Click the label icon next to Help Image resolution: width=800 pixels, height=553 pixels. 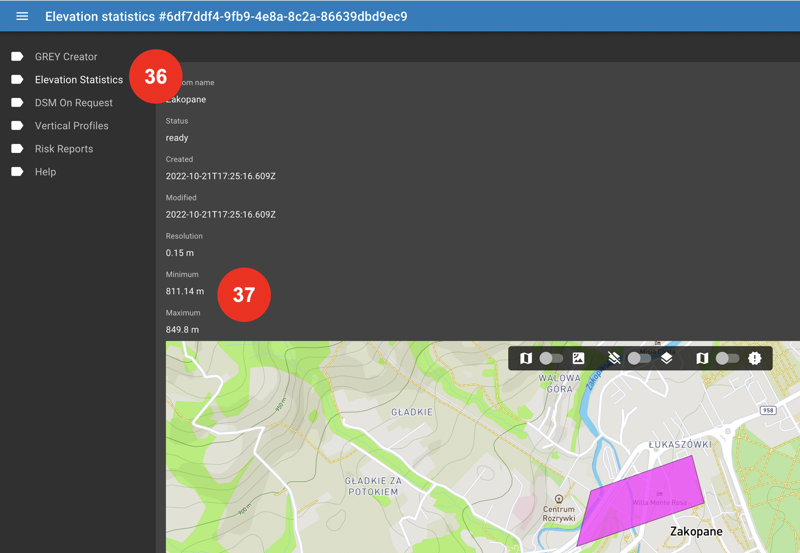click(17, 172)
